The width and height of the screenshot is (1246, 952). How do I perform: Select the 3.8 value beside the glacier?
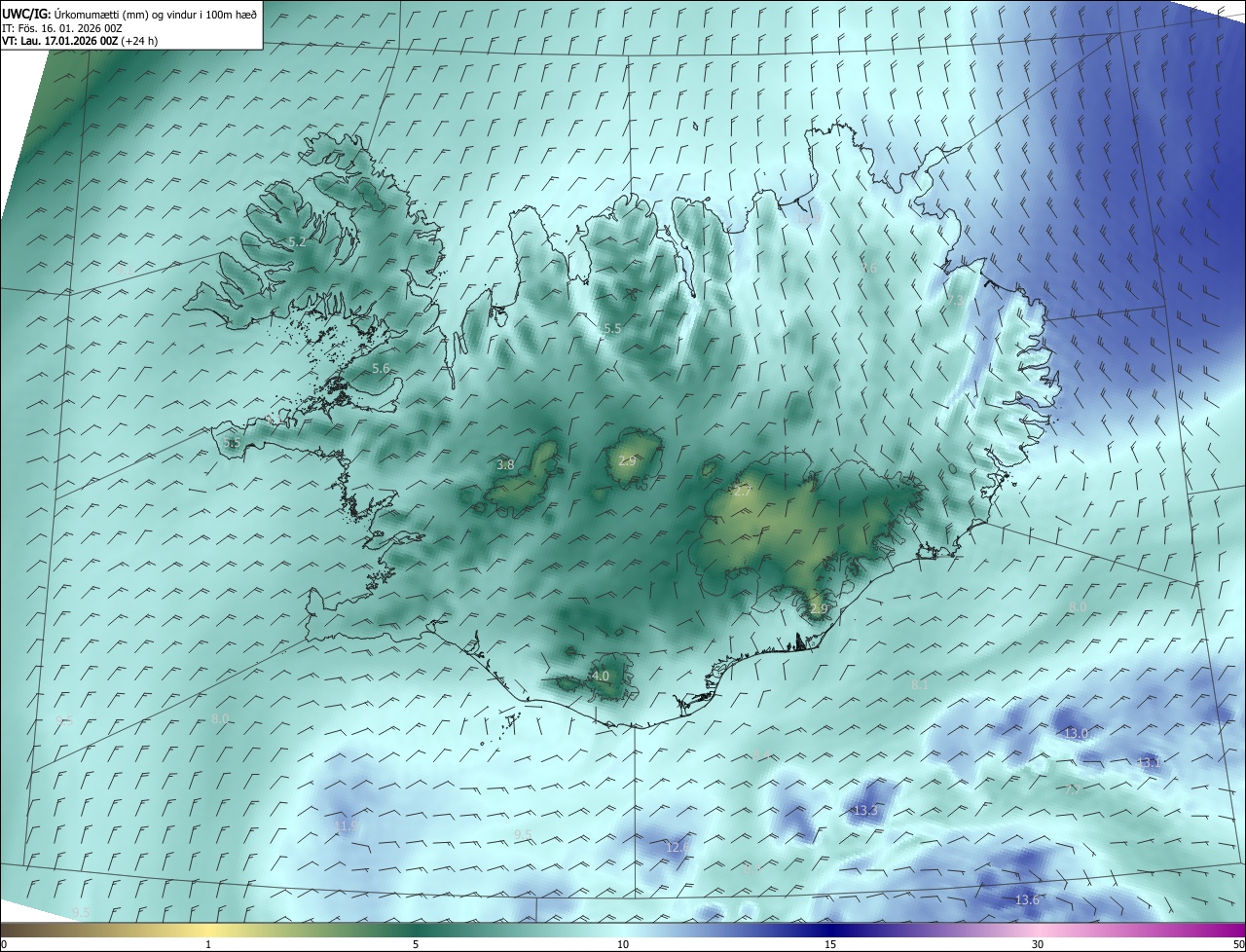coord(505,465)
